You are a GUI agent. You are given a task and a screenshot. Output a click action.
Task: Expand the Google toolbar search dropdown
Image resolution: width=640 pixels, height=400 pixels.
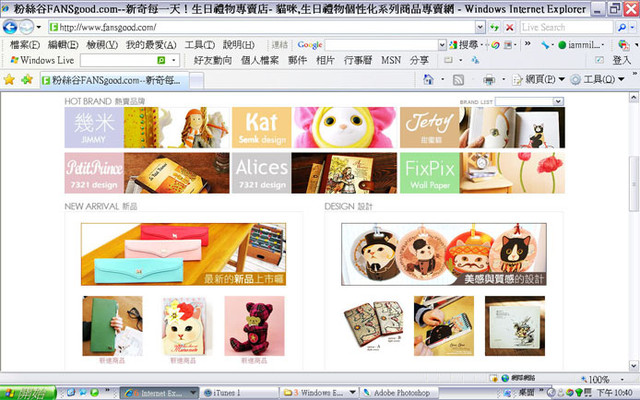pos(442,45)
